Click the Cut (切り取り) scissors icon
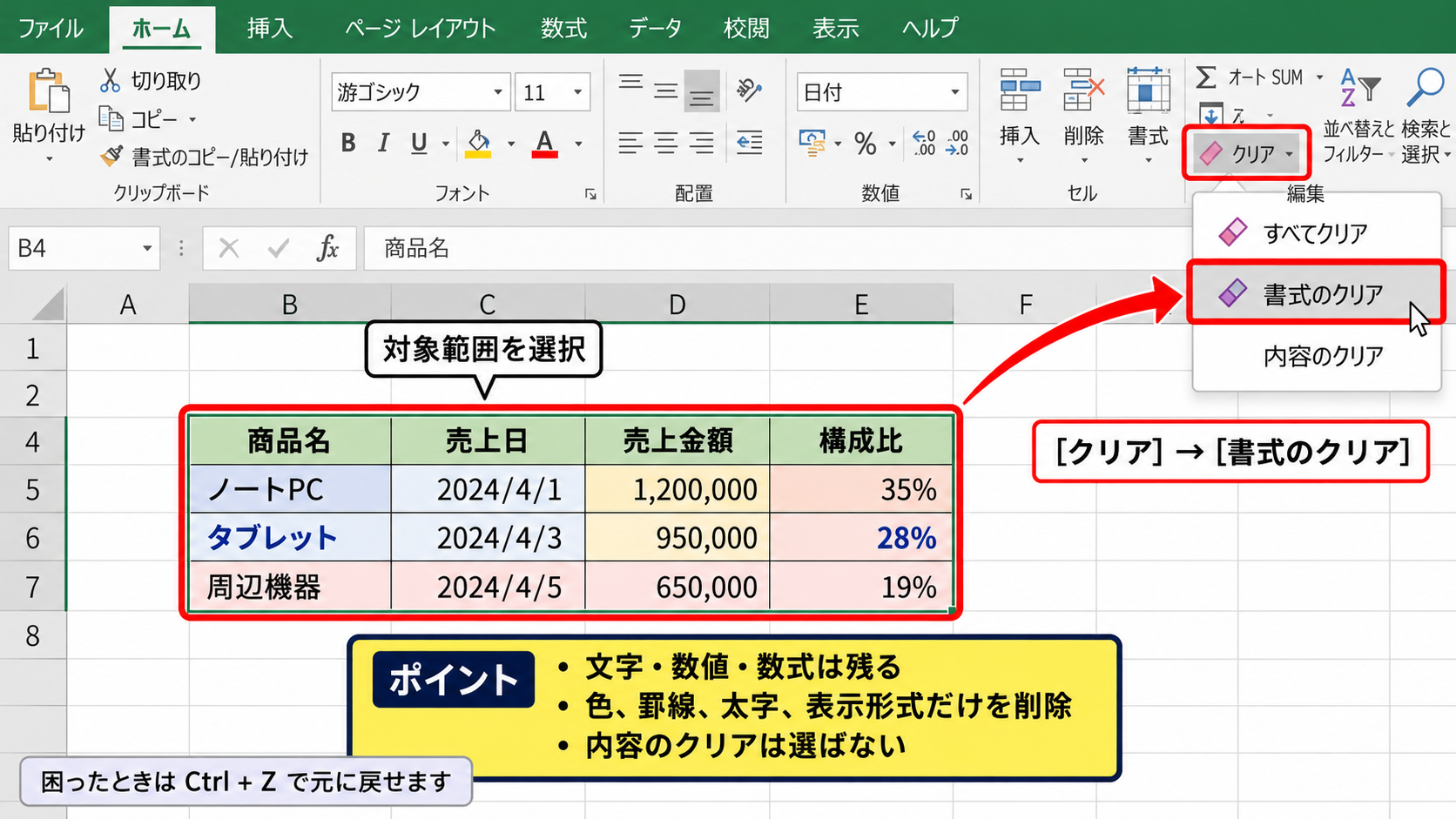The image size is (1456, 819). (x=110, y=81)
